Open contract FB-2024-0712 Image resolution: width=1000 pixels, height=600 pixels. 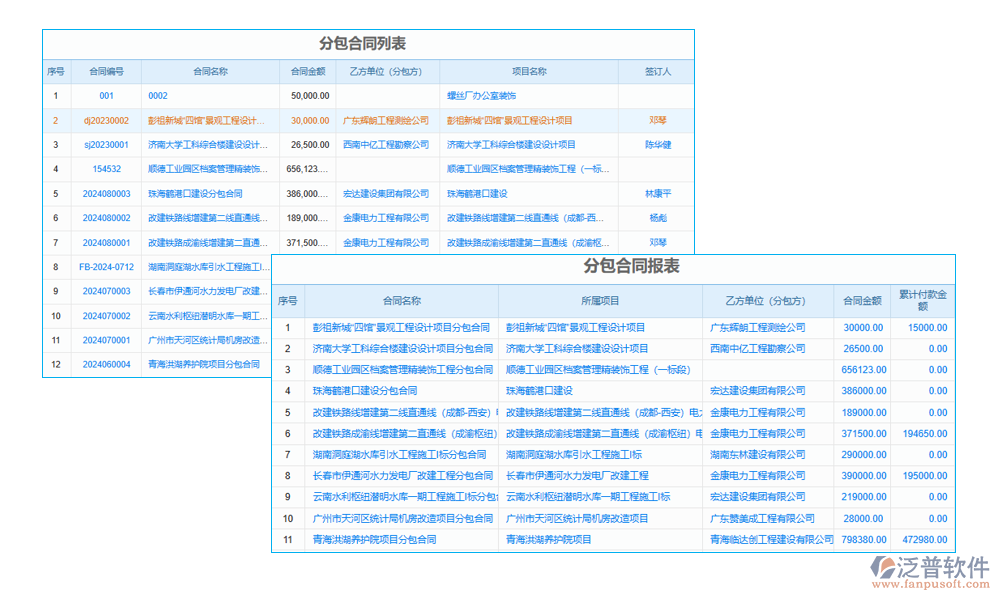[106, 267]
